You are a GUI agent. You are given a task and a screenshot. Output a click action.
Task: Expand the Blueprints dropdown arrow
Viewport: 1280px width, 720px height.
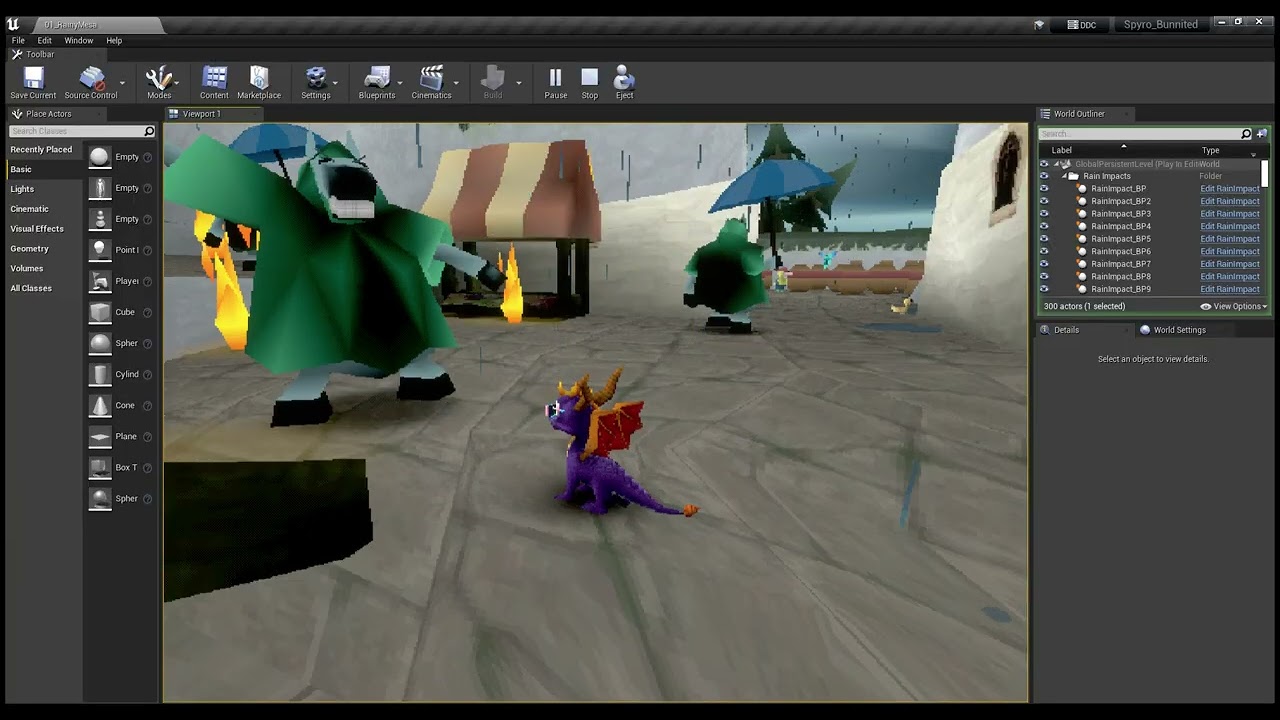(x=401, y=83)
